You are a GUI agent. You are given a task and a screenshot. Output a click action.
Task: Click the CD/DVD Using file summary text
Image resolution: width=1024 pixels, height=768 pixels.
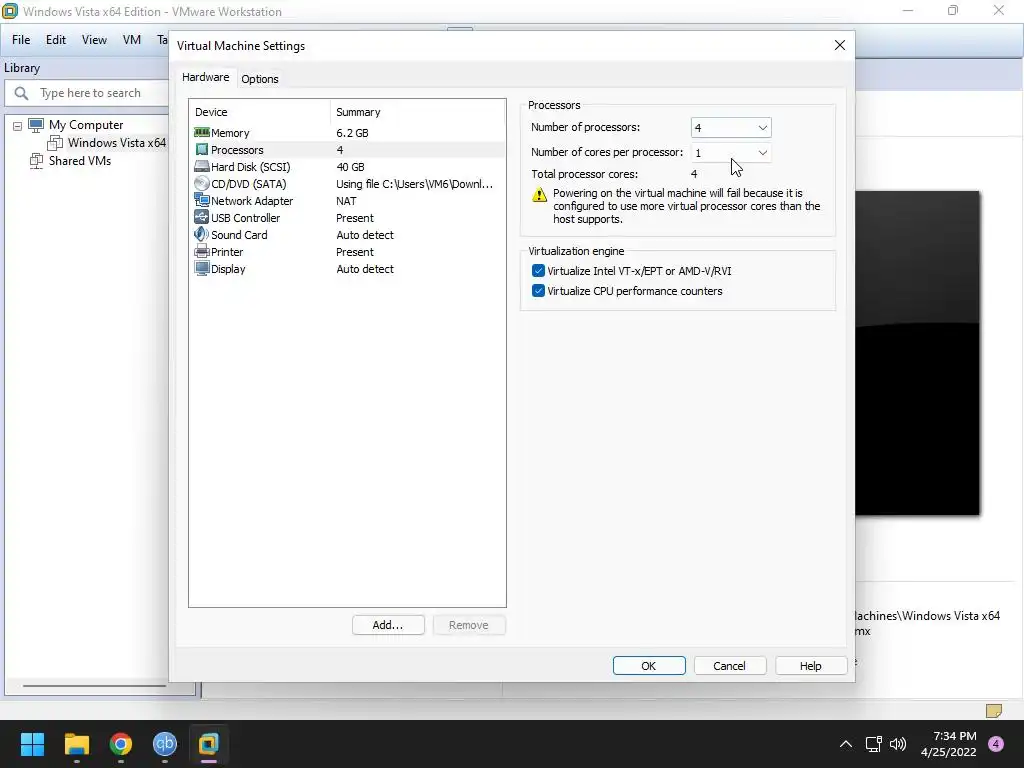pos(414,184)
